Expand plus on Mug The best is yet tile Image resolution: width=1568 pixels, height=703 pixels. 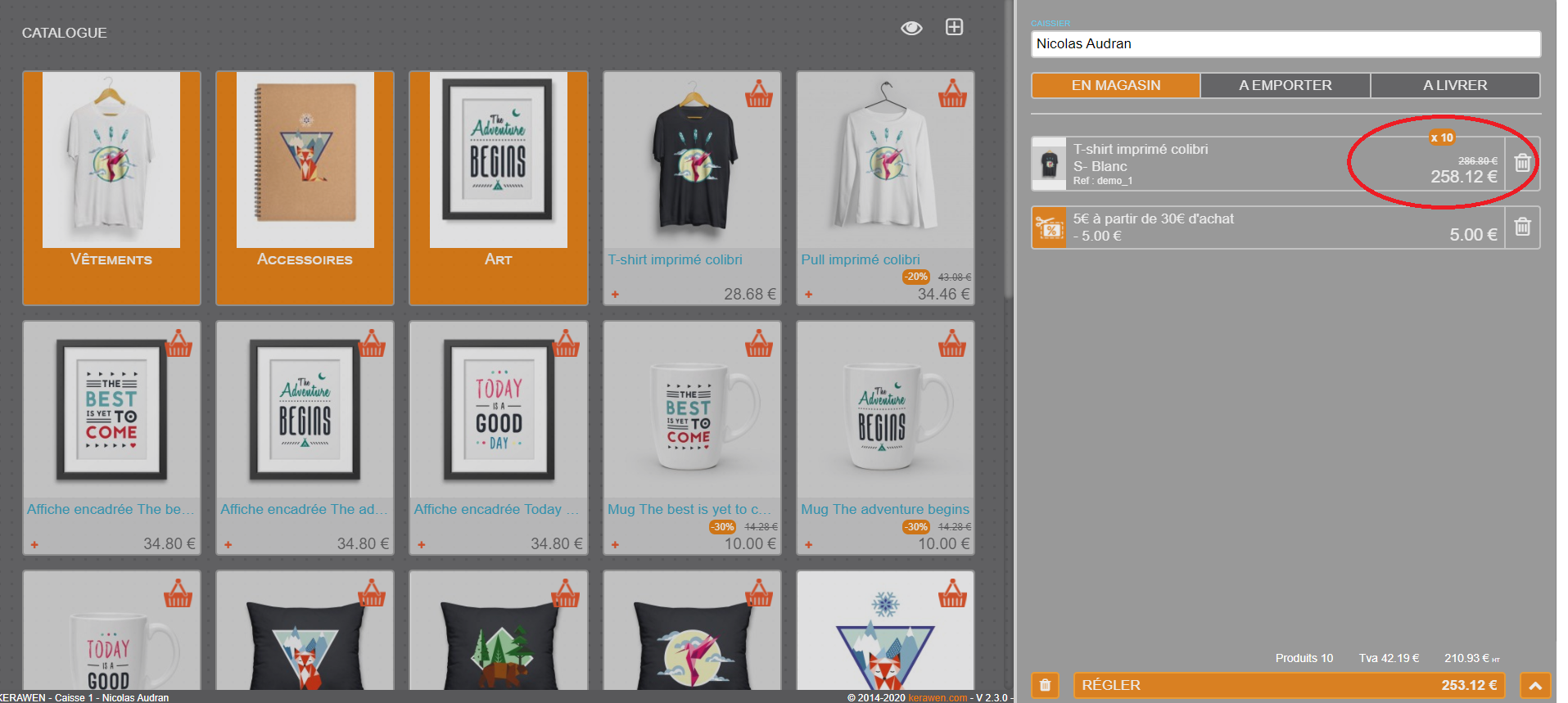pyautogui.click(x=615, y=544)
